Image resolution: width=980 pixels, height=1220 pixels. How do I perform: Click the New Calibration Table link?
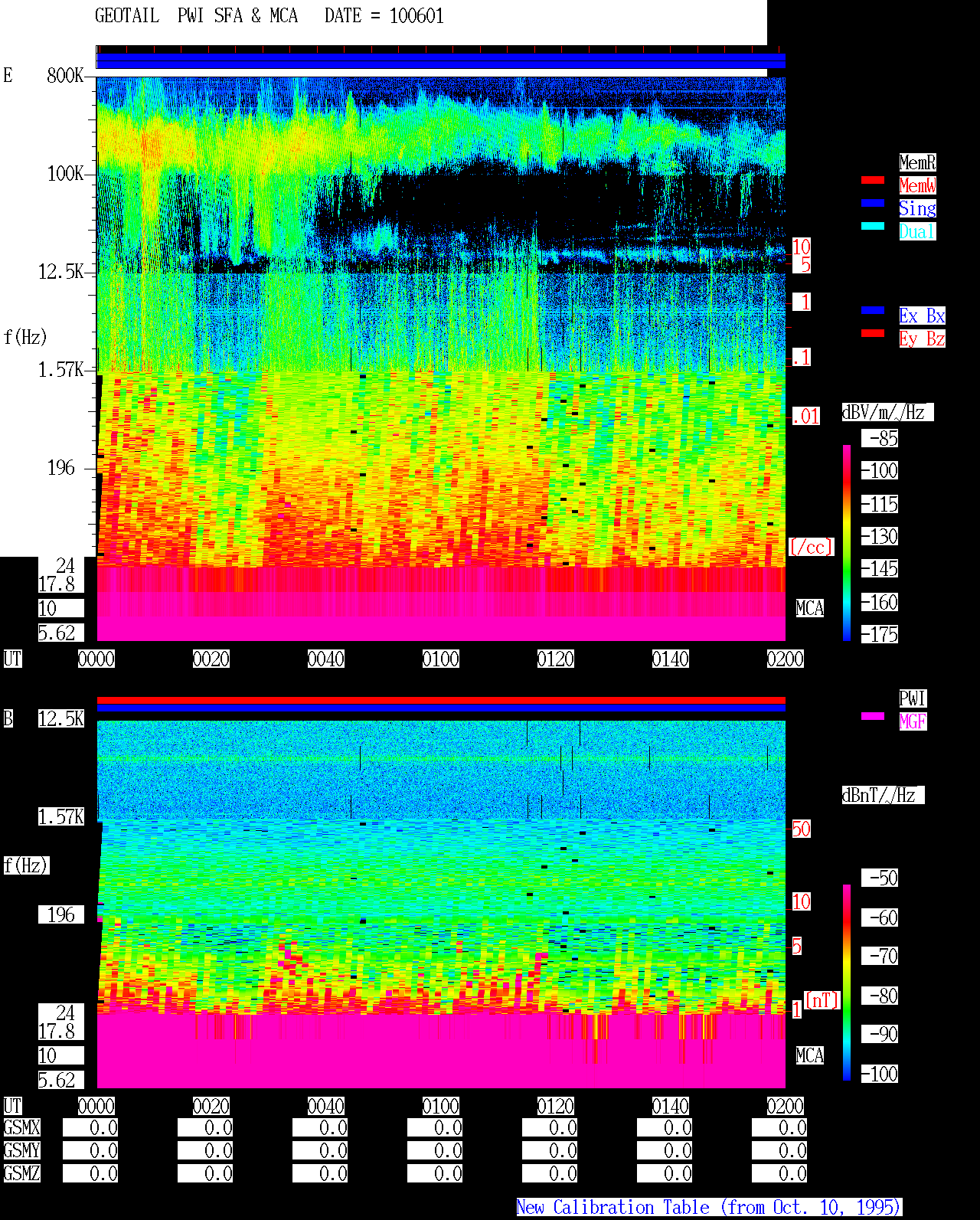709,1207
